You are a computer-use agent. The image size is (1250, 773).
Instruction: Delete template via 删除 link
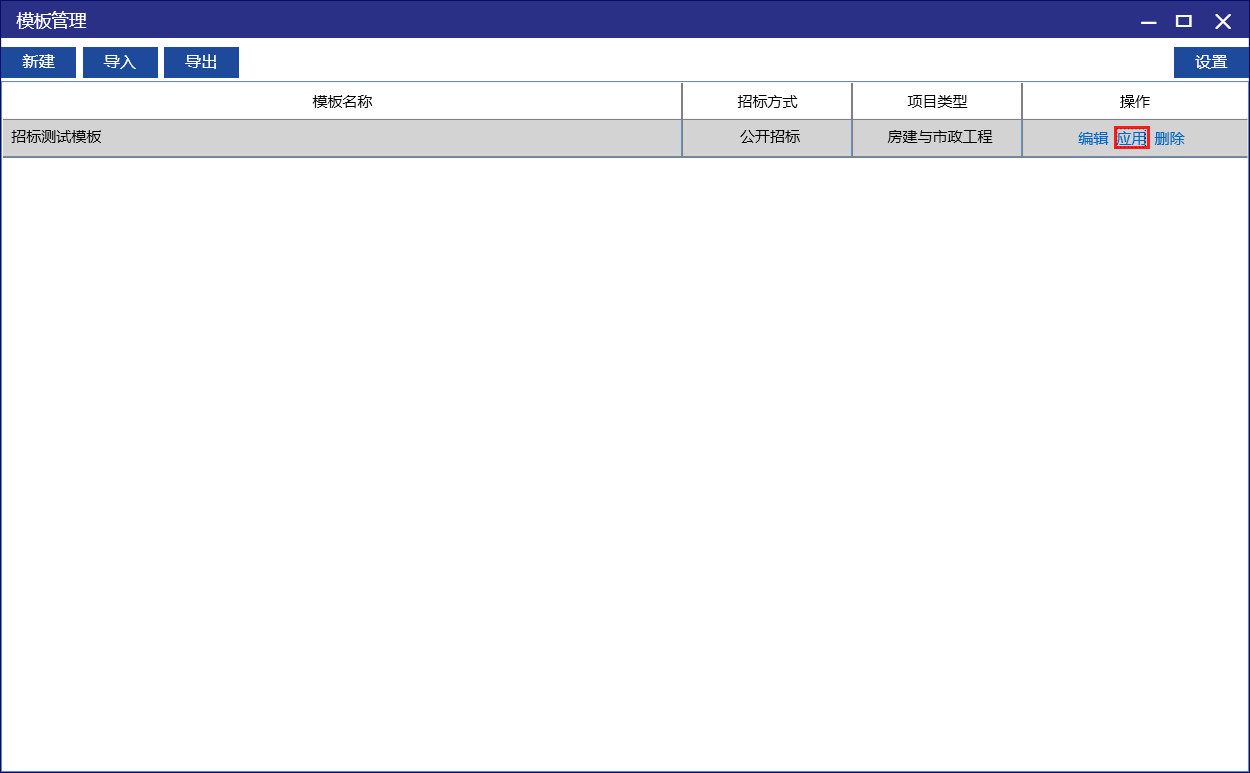click(1170, 139)
